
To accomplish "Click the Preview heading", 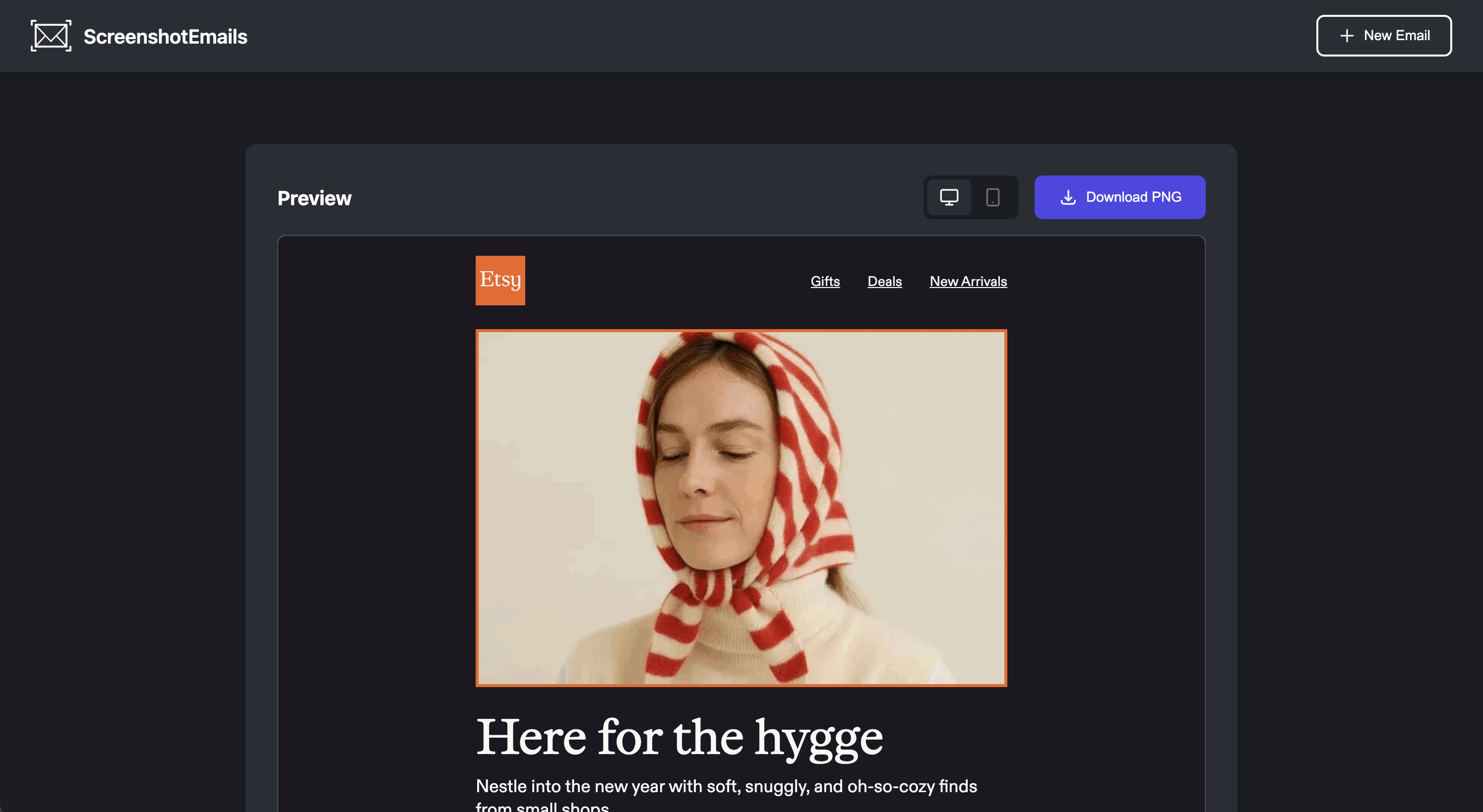I will pos(314,198).
